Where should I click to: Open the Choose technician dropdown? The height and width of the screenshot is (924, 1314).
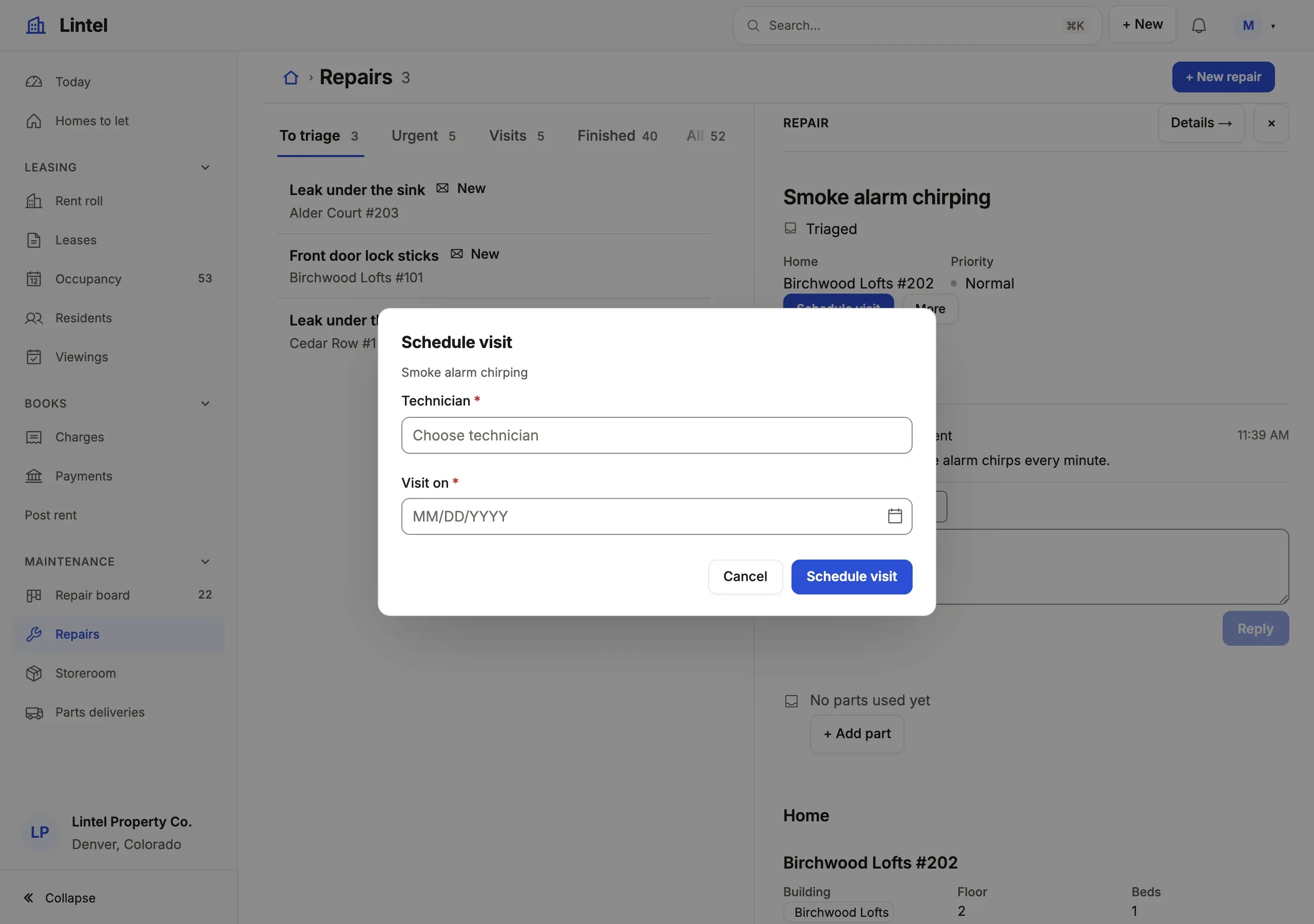click(x=656, y=435)
